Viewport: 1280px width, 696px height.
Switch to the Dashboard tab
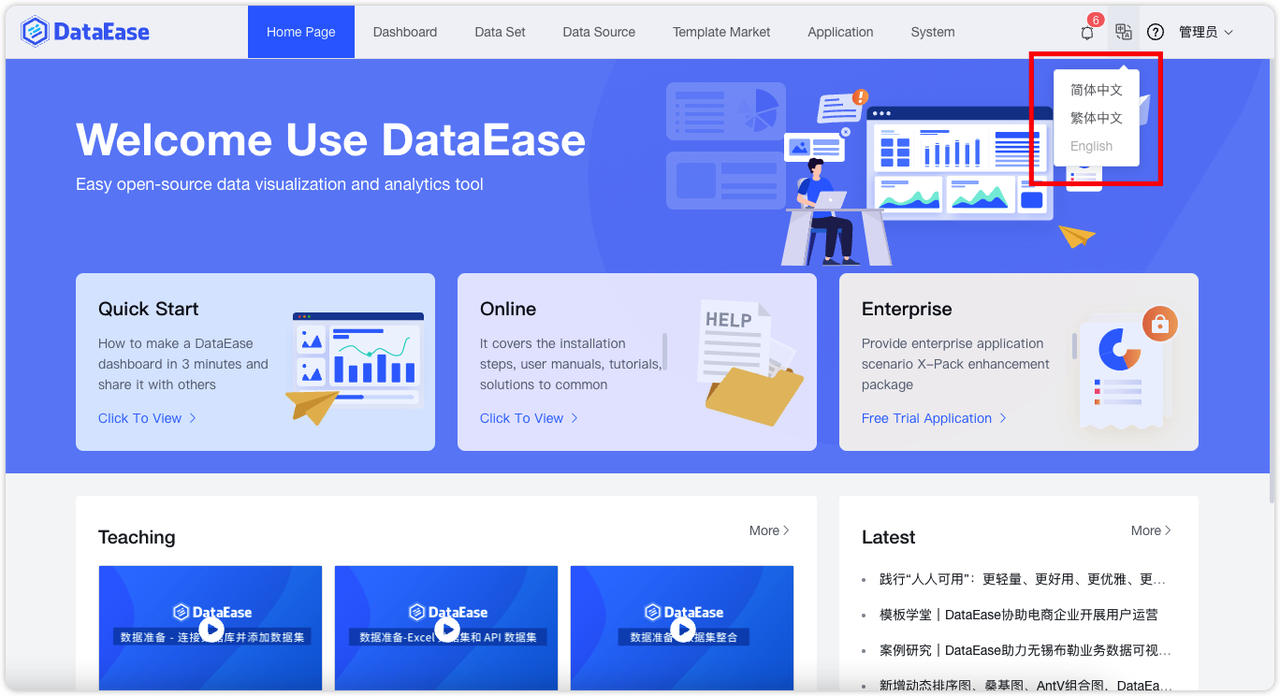coord(405,32)
